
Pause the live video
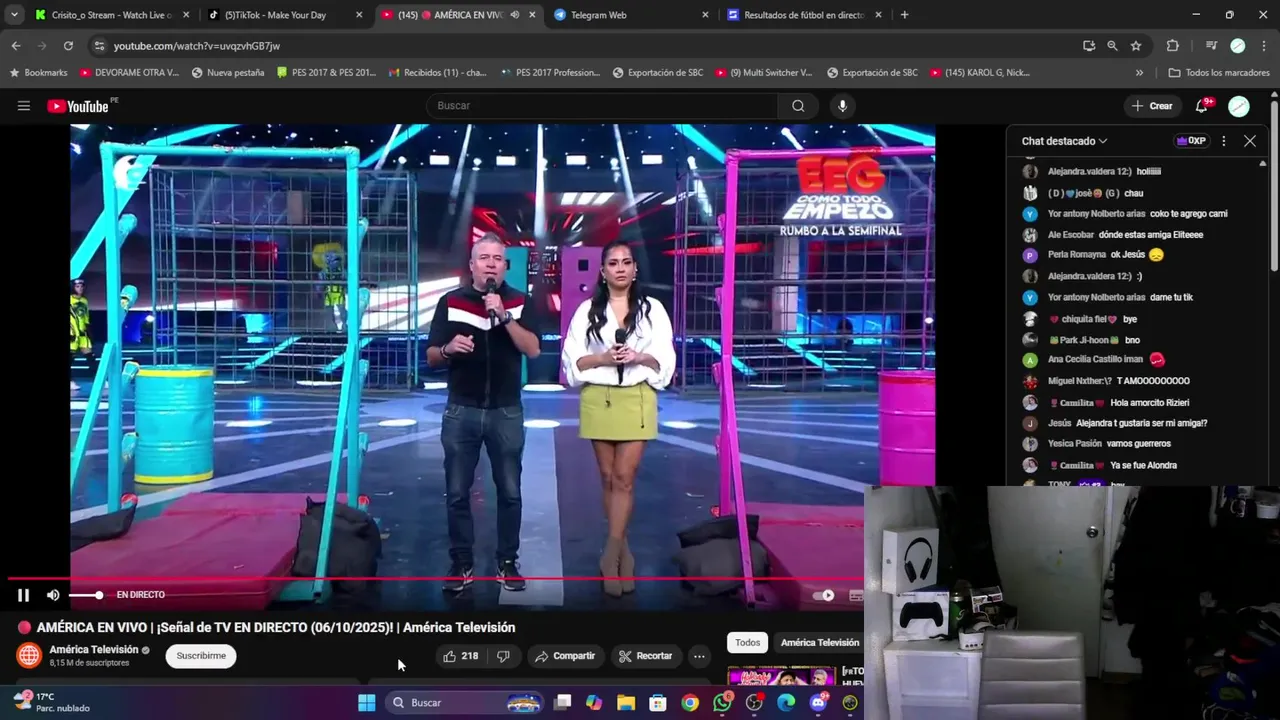pos(23,595)
